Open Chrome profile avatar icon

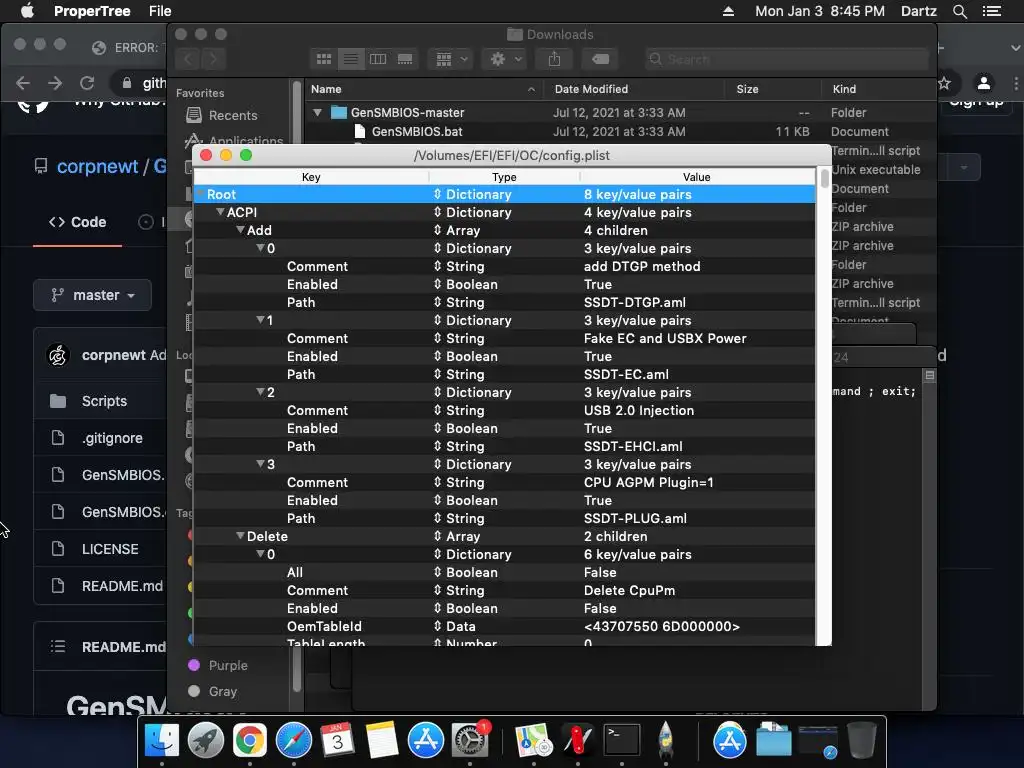[x=984, y=83]
